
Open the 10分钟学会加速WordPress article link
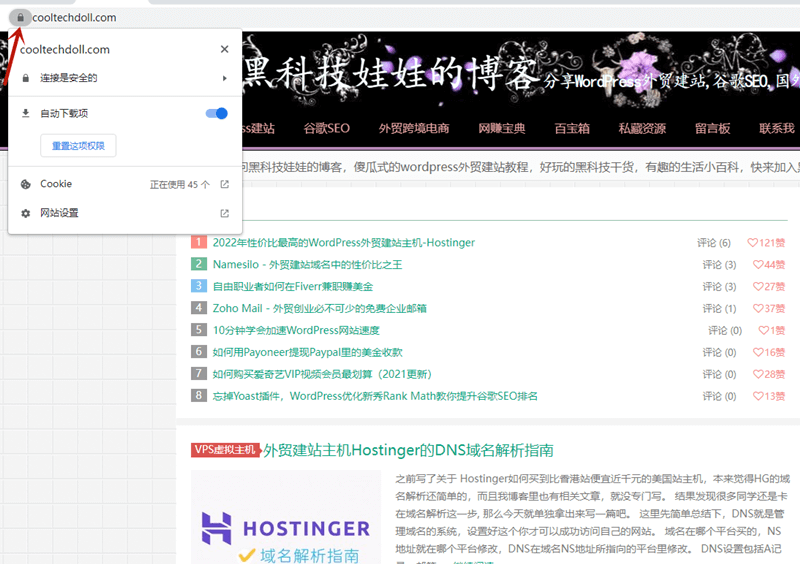[x=296, y=330]
